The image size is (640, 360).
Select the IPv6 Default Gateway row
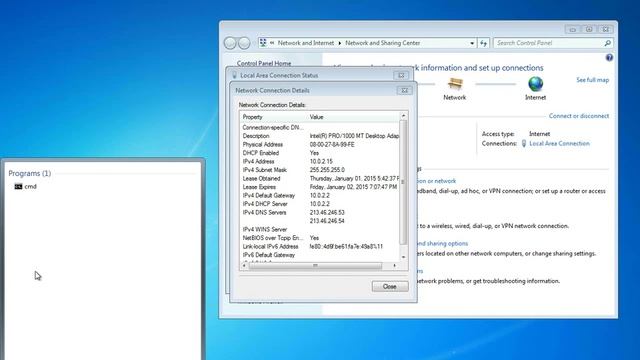pos(320,255)
